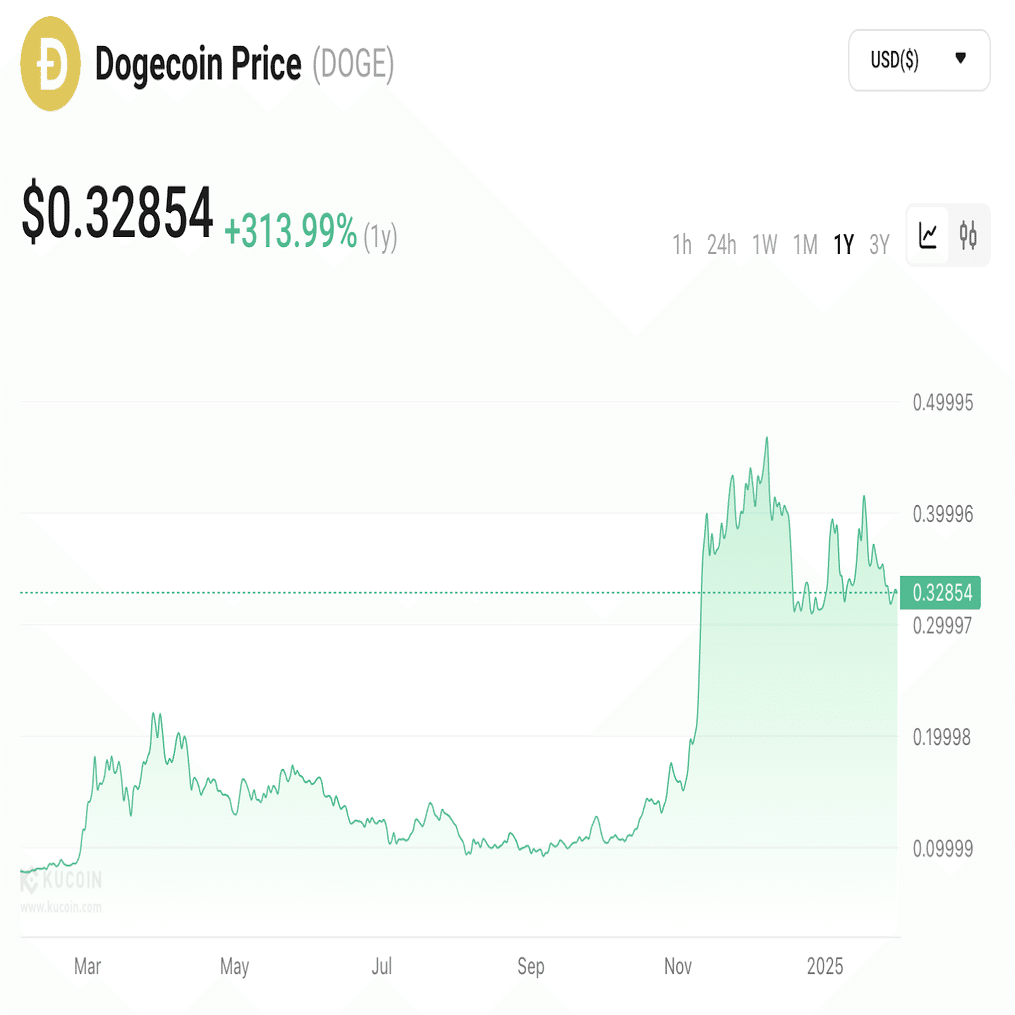Click the green upward trend line icon
The height and width of the screenshot is (1015, 1015).
pos(926,234)
